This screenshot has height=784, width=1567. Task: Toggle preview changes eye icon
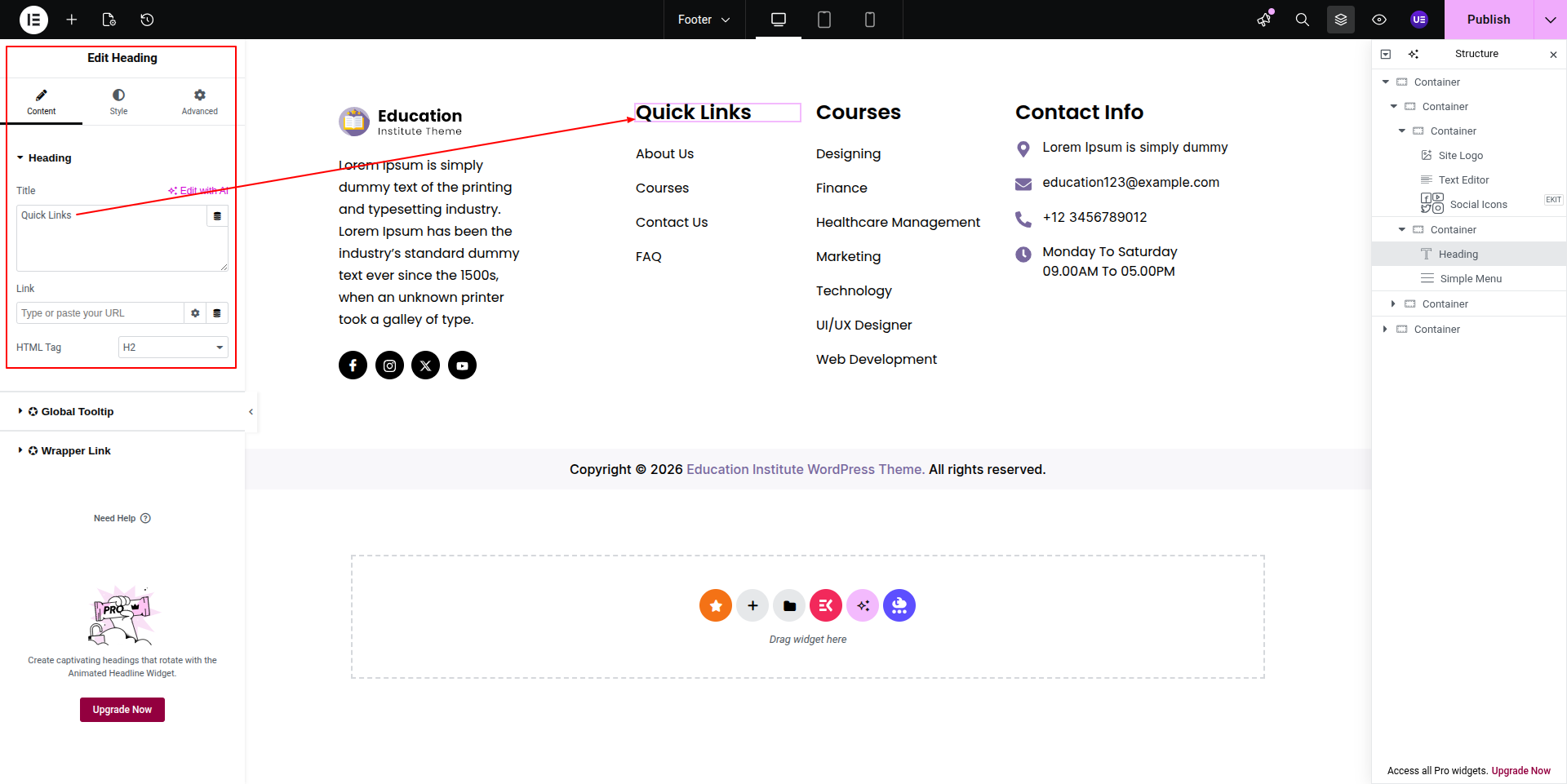click(x=1379, y=20)
